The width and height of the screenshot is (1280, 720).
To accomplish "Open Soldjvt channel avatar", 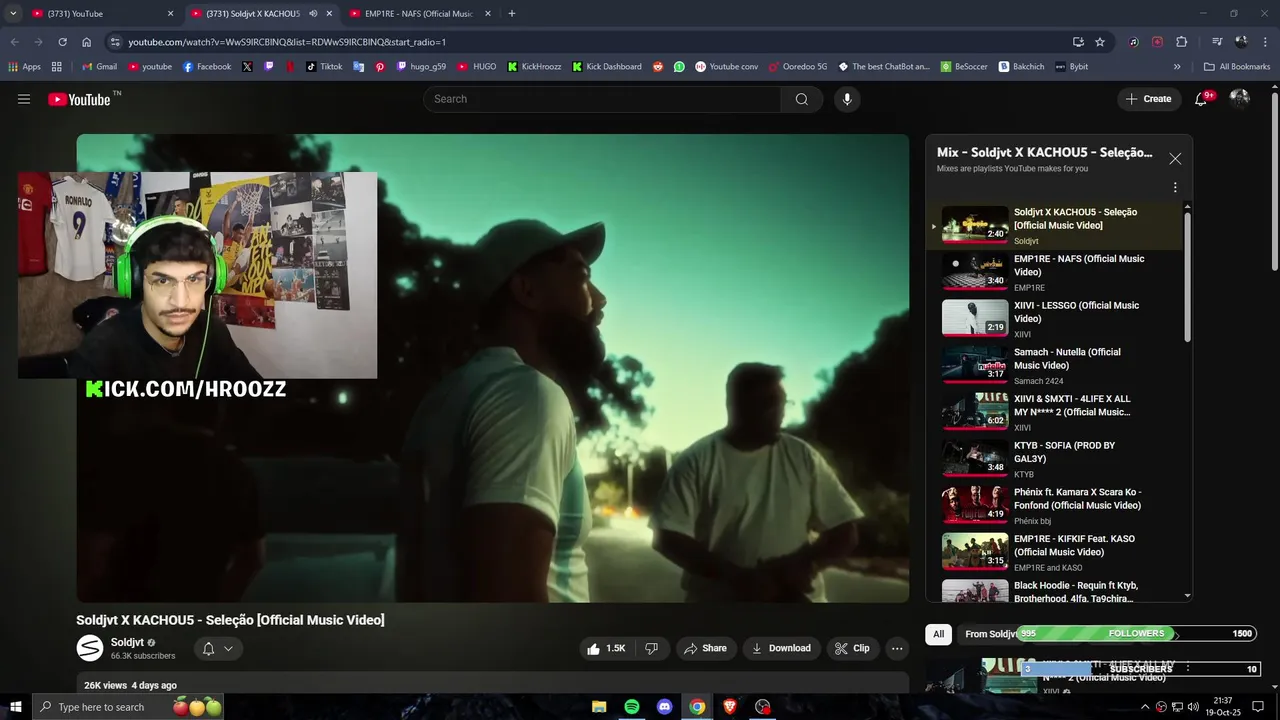I will pyautogui.click(x=90, y=648).
